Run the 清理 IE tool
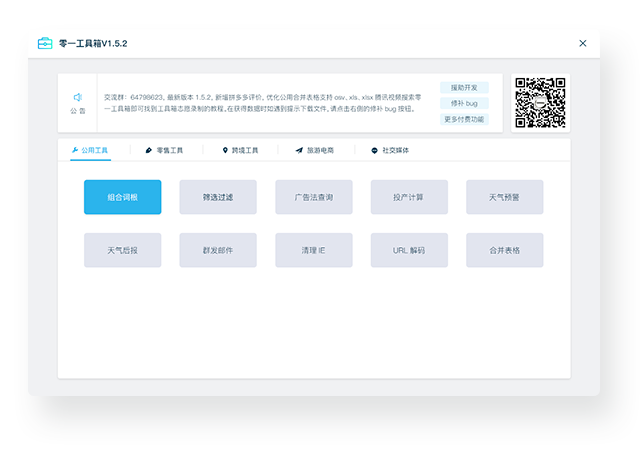 tap(313, 250)
